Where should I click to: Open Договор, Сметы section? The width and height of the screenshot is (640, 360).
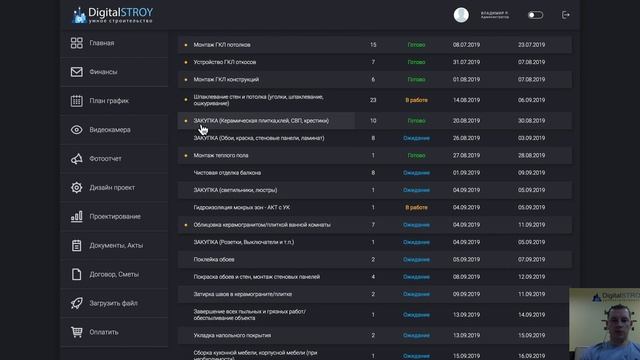pos(114,274)
